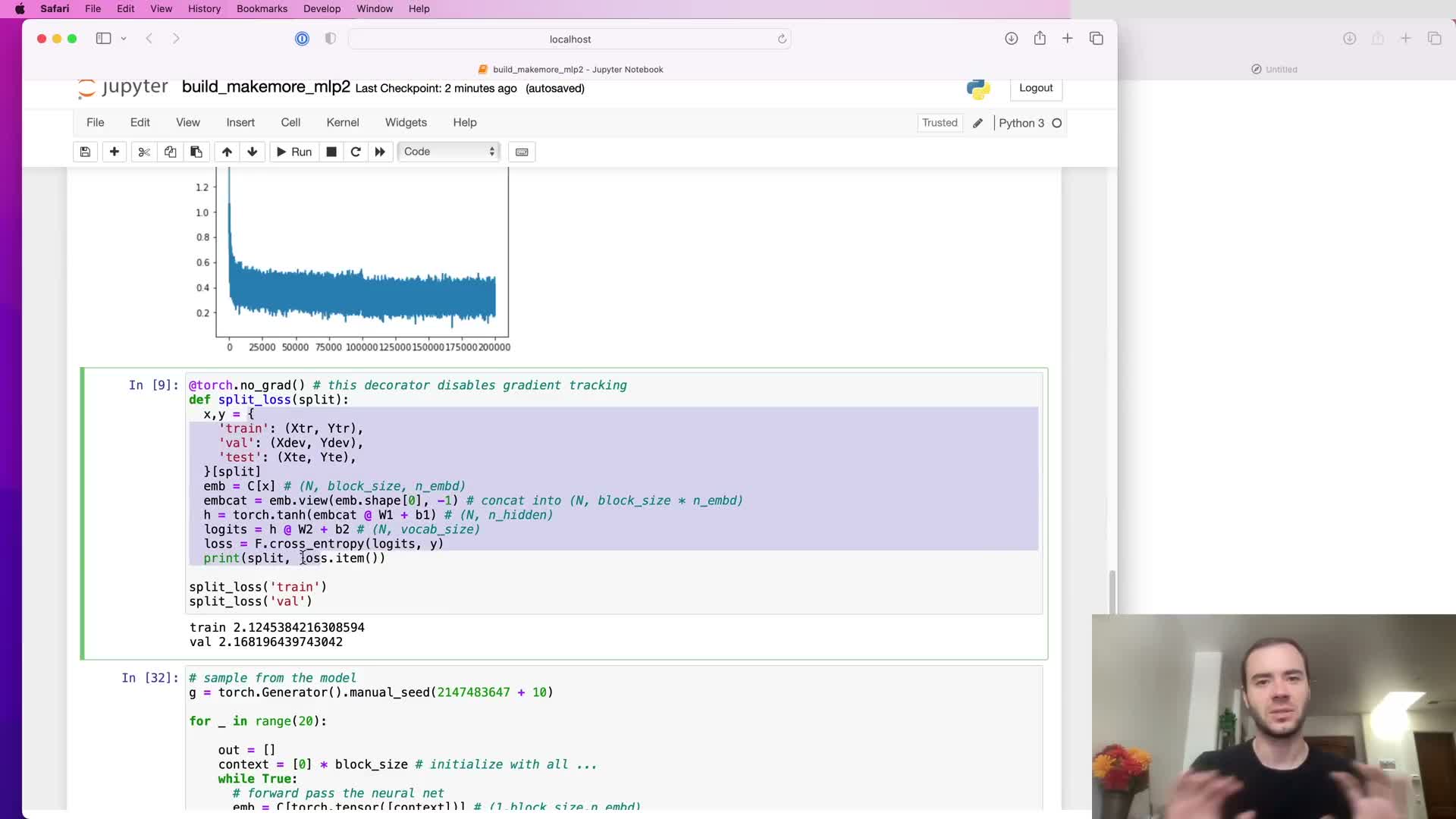The image size is (1456, 819).
Task: Open the Cell menu
Action: click(x=290, y=122)
